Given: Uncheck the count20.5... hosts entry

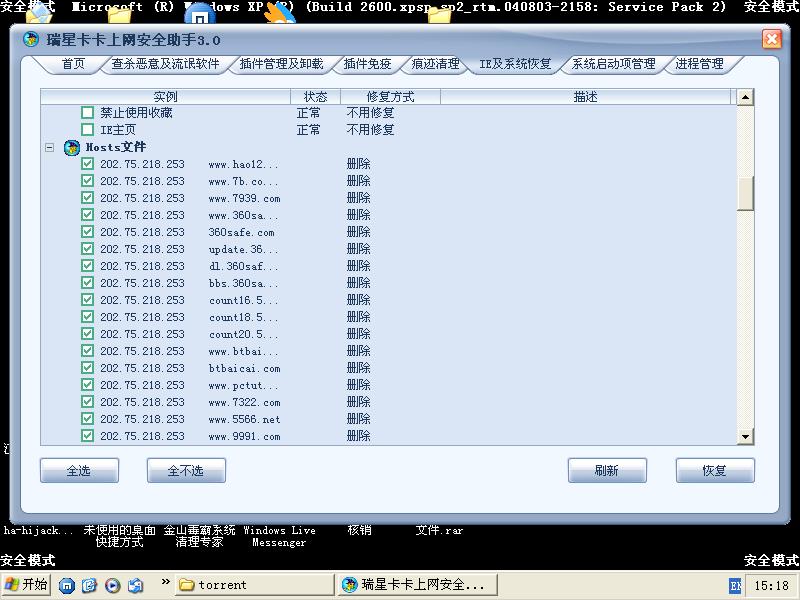Looking at the screenshot, I should point(88,334).
